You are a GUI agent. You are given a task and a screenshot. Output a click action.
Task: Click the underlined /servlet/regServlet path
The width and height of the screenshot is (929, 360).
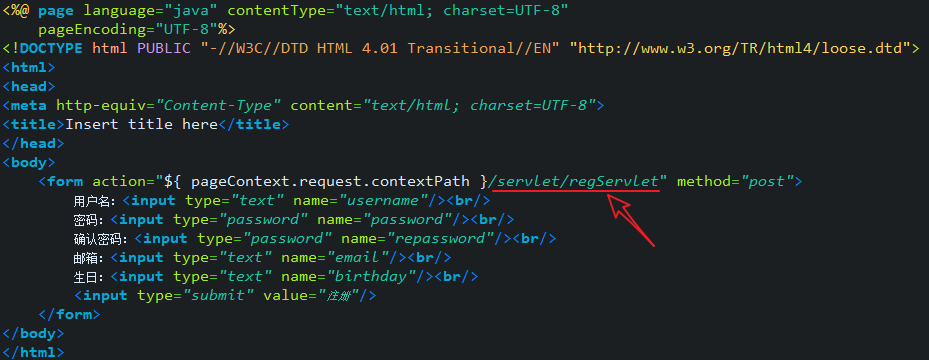coord(574,181)
